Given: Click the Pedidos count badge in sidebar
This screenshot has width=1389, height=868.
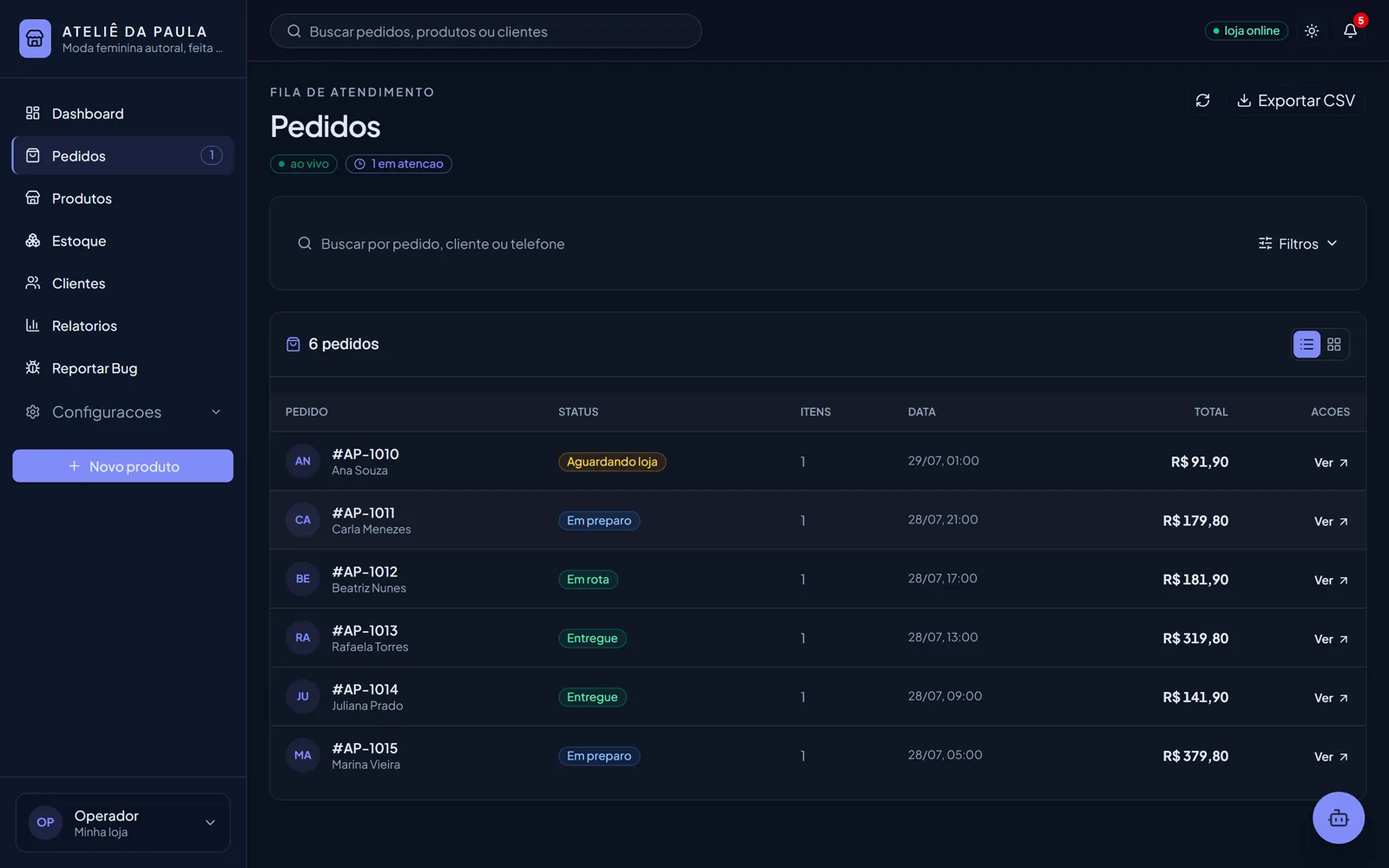Looking at the screenshot, I should tap(212, 155).
